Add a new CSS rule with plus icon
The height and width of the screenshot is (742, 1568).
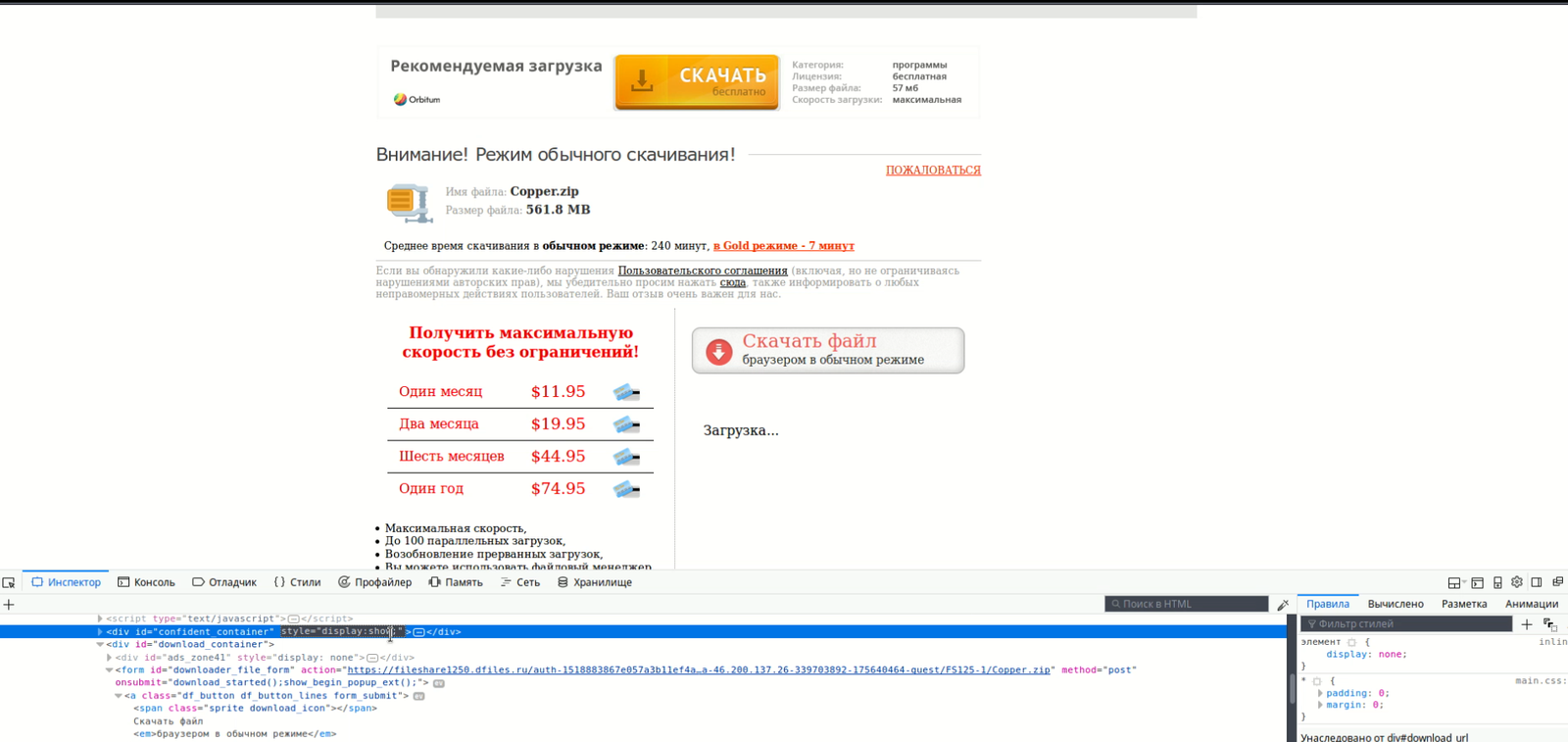point(1527,624)
